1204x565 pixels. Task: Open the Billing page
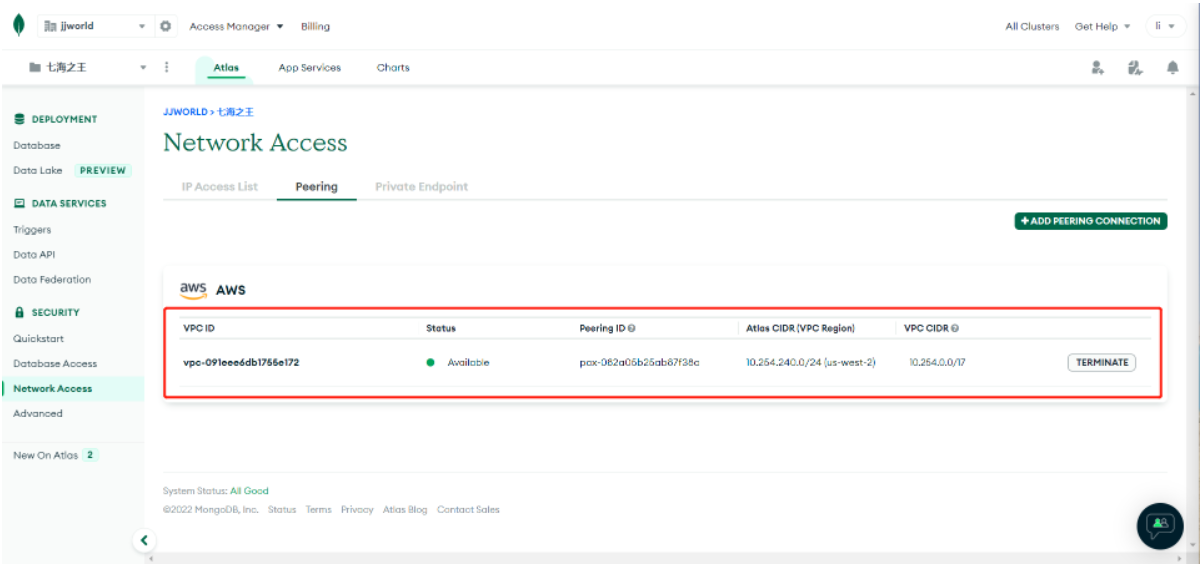(315, 26)
